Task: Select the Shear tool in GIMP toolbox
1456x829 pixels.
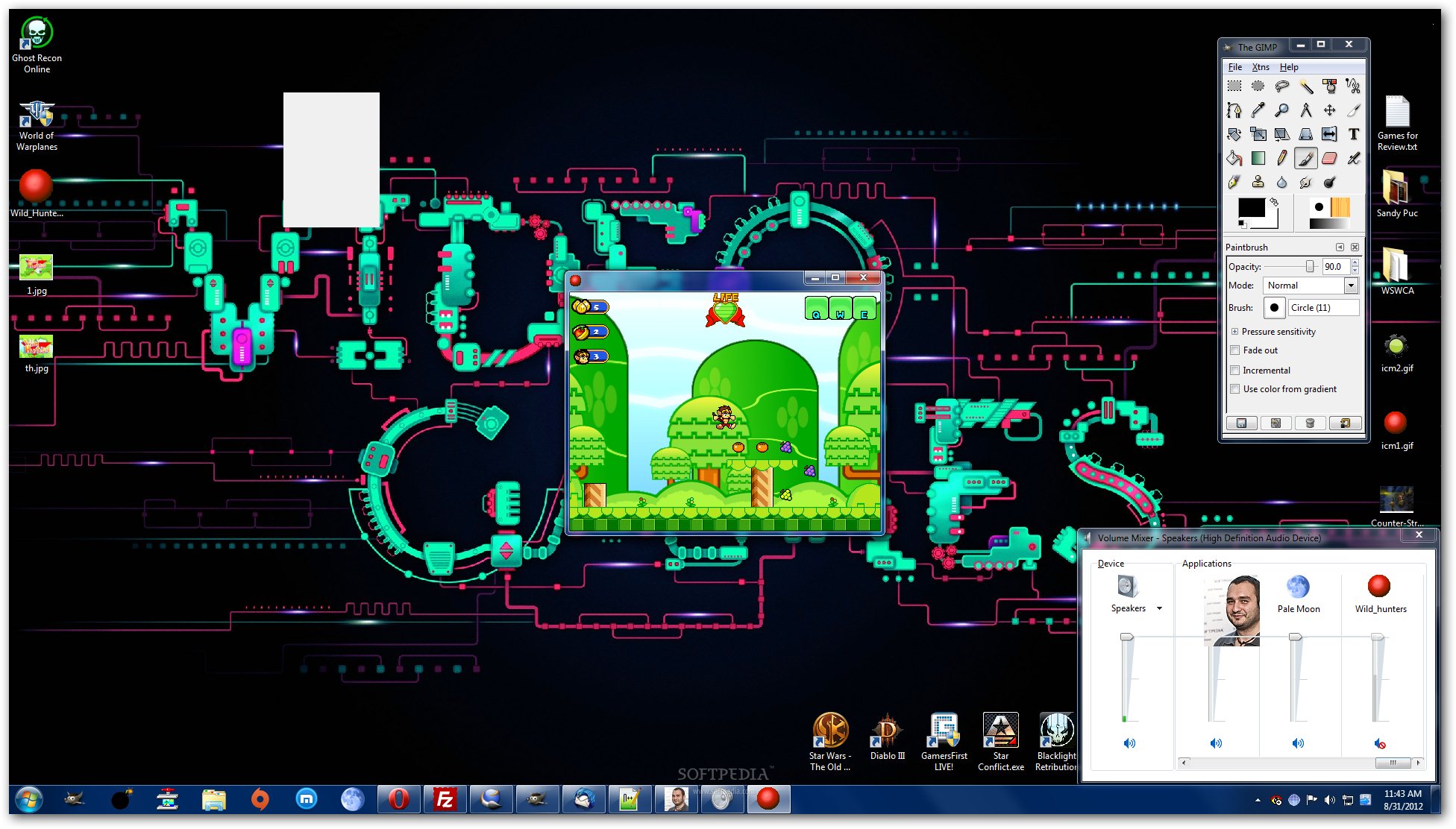Action: tap(1282, 134)
